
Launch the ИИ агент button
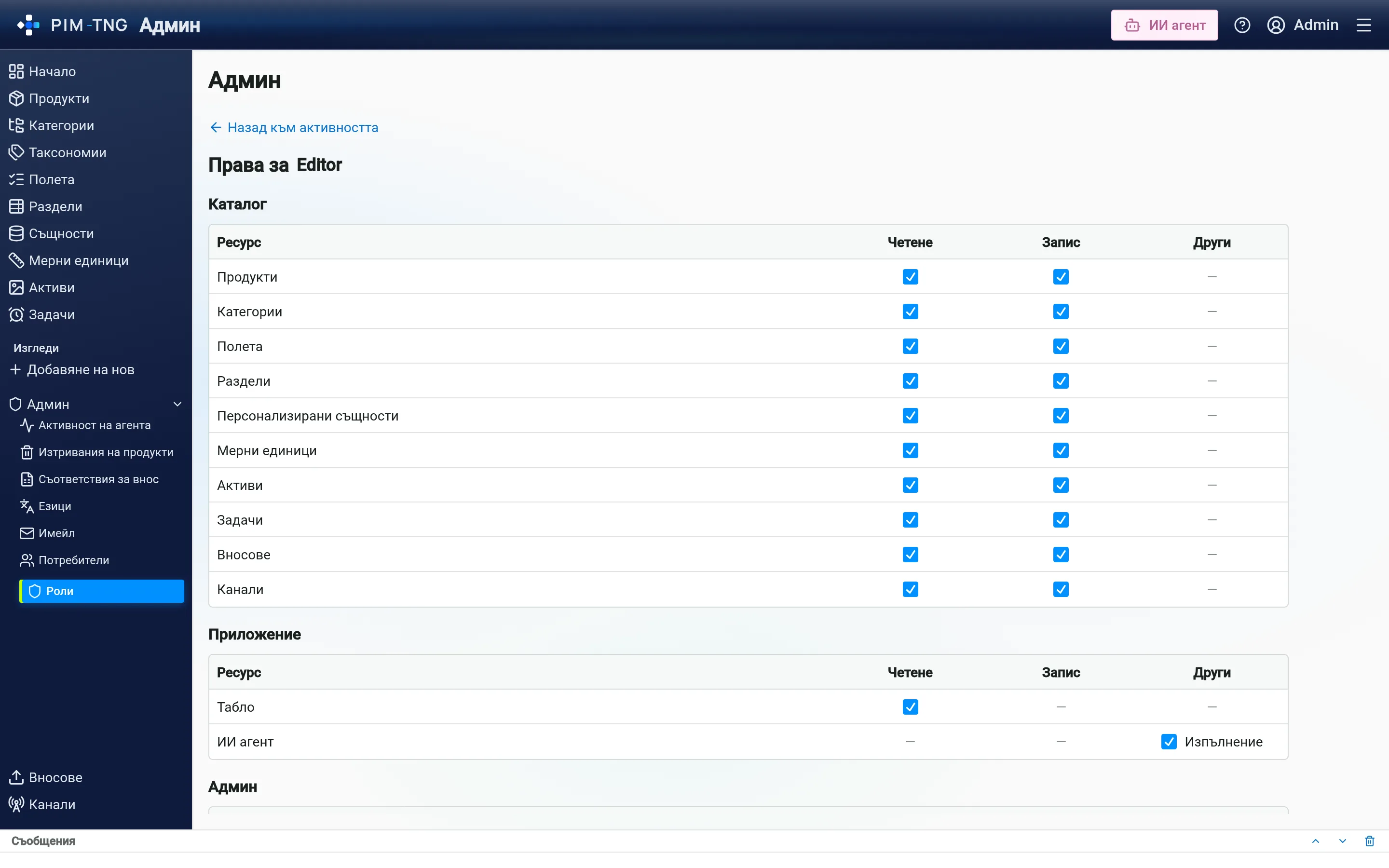pyautogui.click(x=1164, y=25)
